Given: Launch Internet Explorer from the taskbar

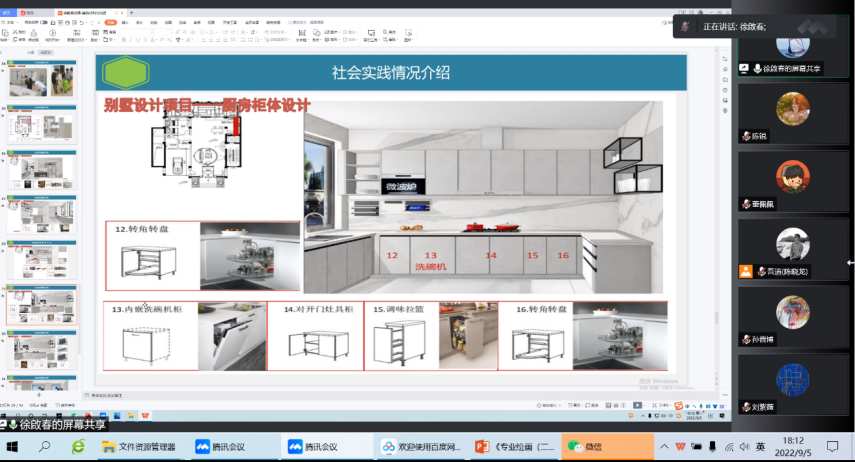Looking at the screenshot, I should (x=78, y=446).
